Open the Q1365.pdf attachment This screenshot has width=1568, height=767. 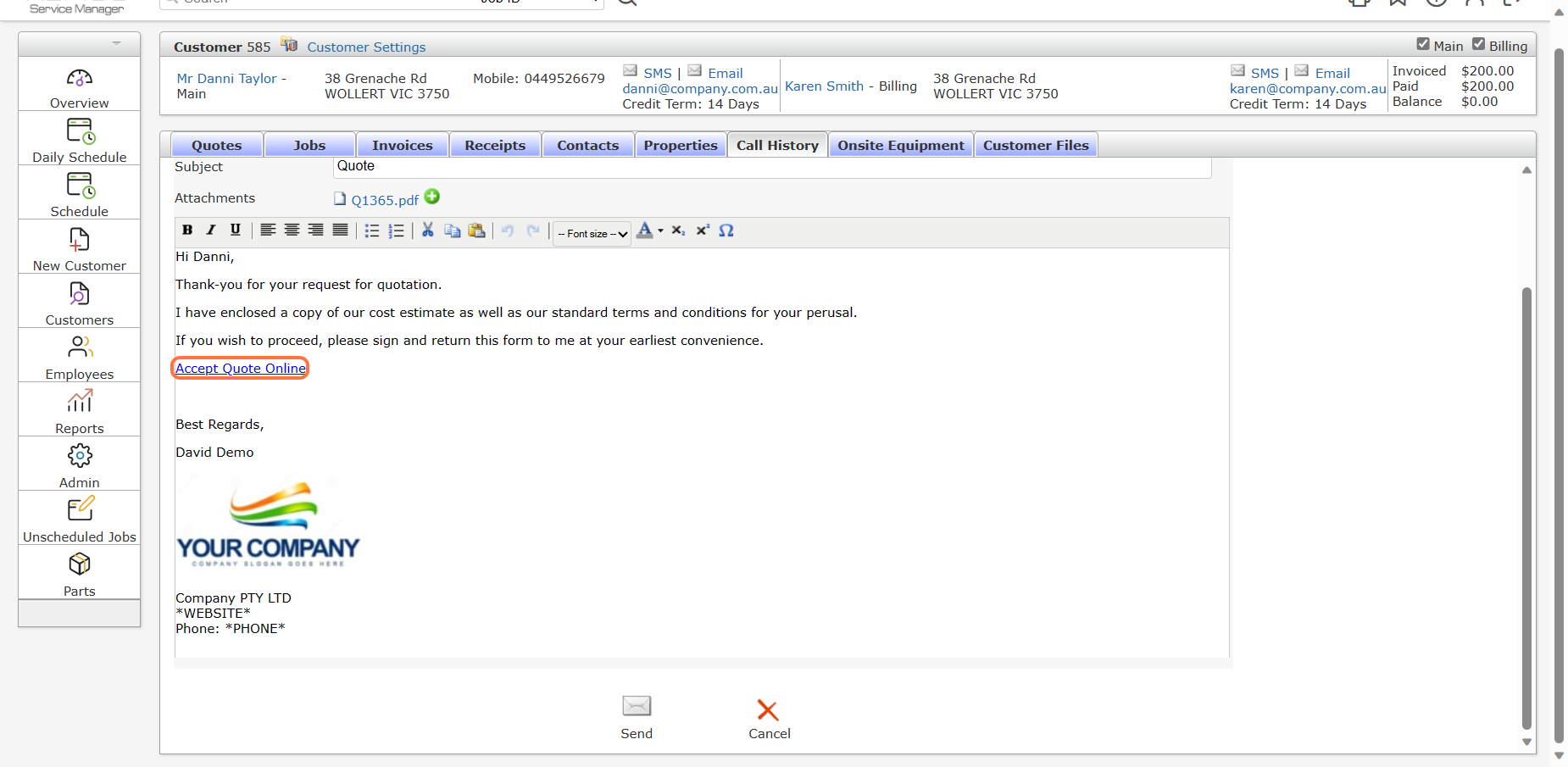tap(385, 200)
